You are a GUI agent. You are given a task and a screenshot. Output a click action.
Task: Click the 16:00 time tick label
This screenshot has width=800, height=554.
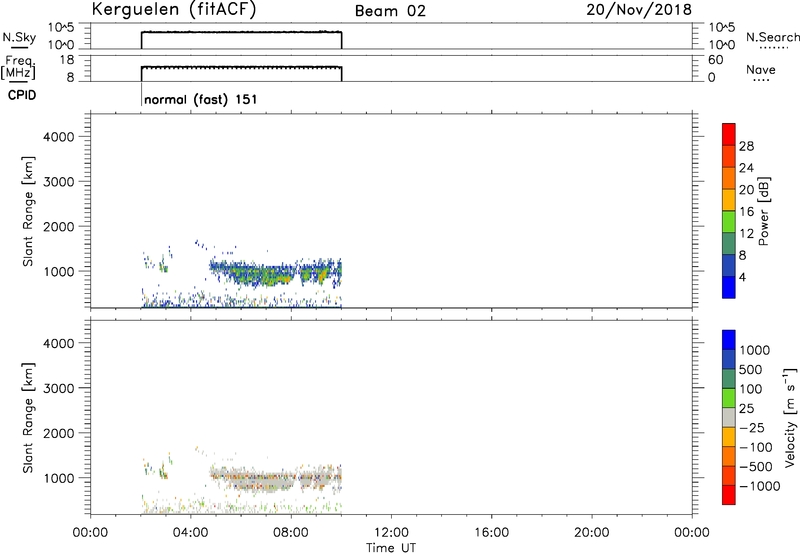tap(491, 533)
